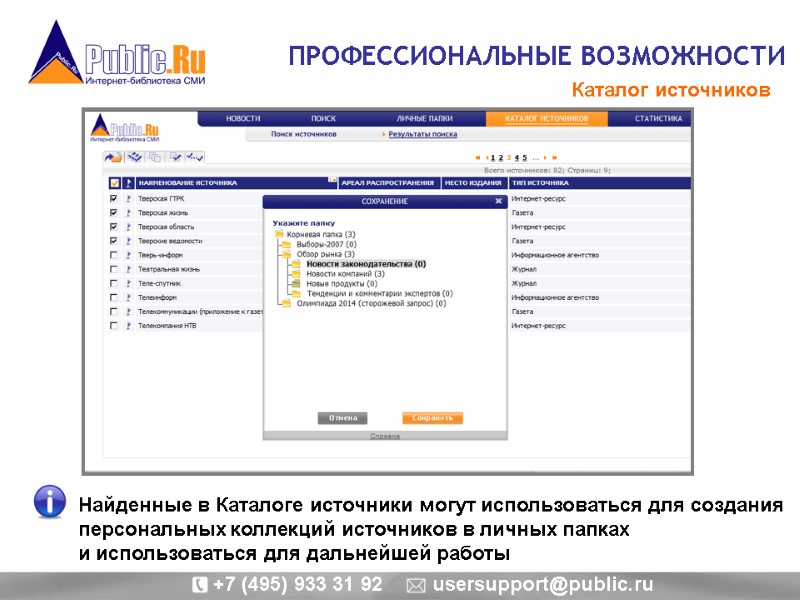Select Новости законодательства (0) folder

pyautogui.click(x=366, y=264)
